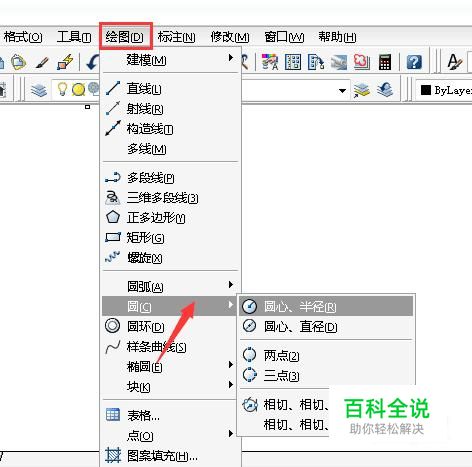Choose 圆心、直径(D) circle option
Screen dimensions: 472x467
pos(326,326)
